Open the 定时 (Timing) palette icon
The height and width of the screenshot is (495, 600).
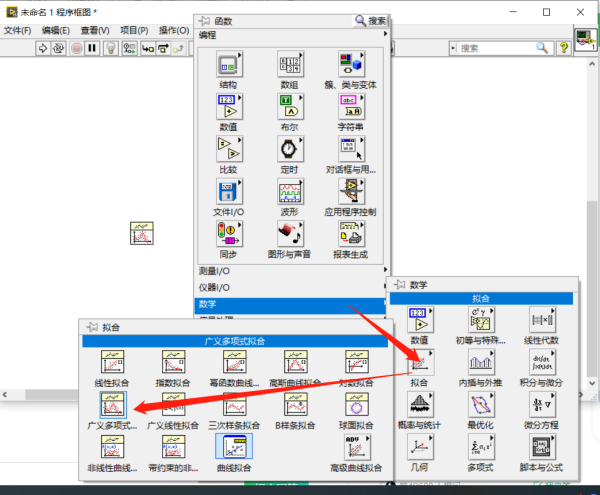coord(289,148)
